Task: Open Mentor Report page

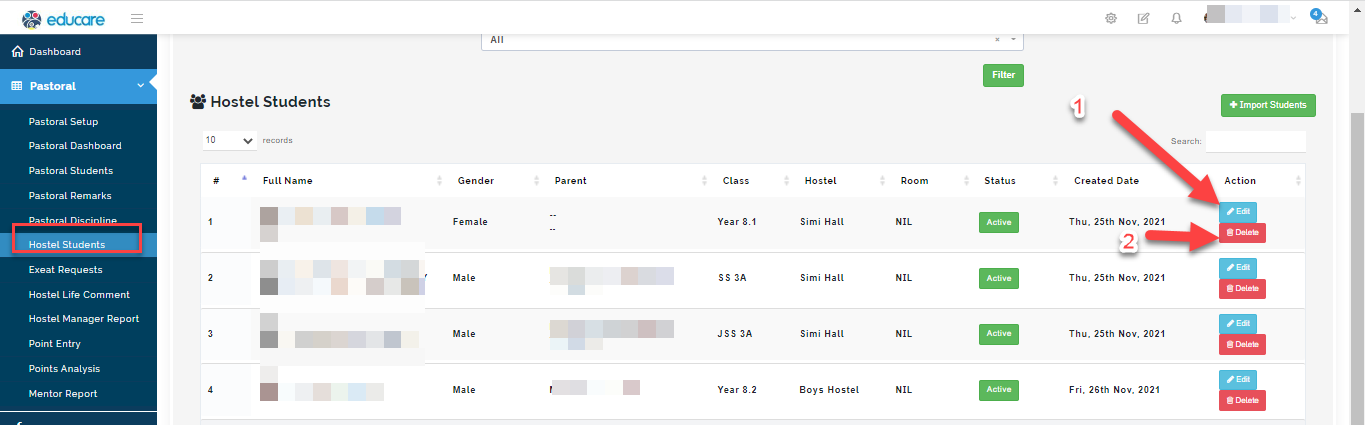Action: [x=63, y=394]
